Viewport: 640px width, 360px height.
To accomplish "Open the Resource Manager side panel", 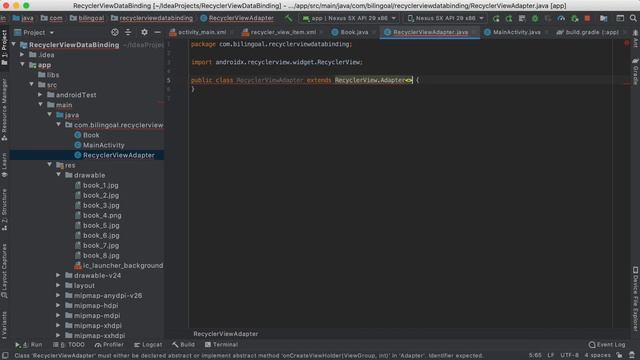I will pyautogui.click(x=4, y=109).
